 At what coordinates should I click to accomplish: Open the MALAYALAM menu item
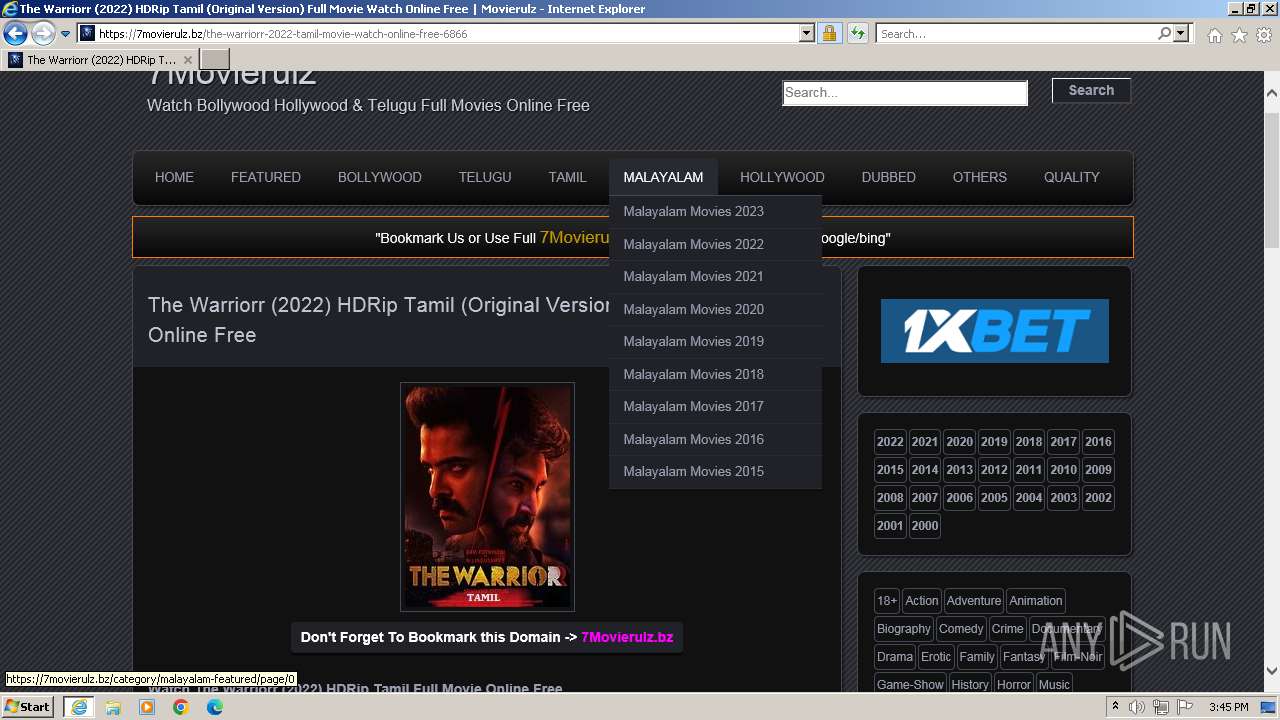tap(663, 177)
